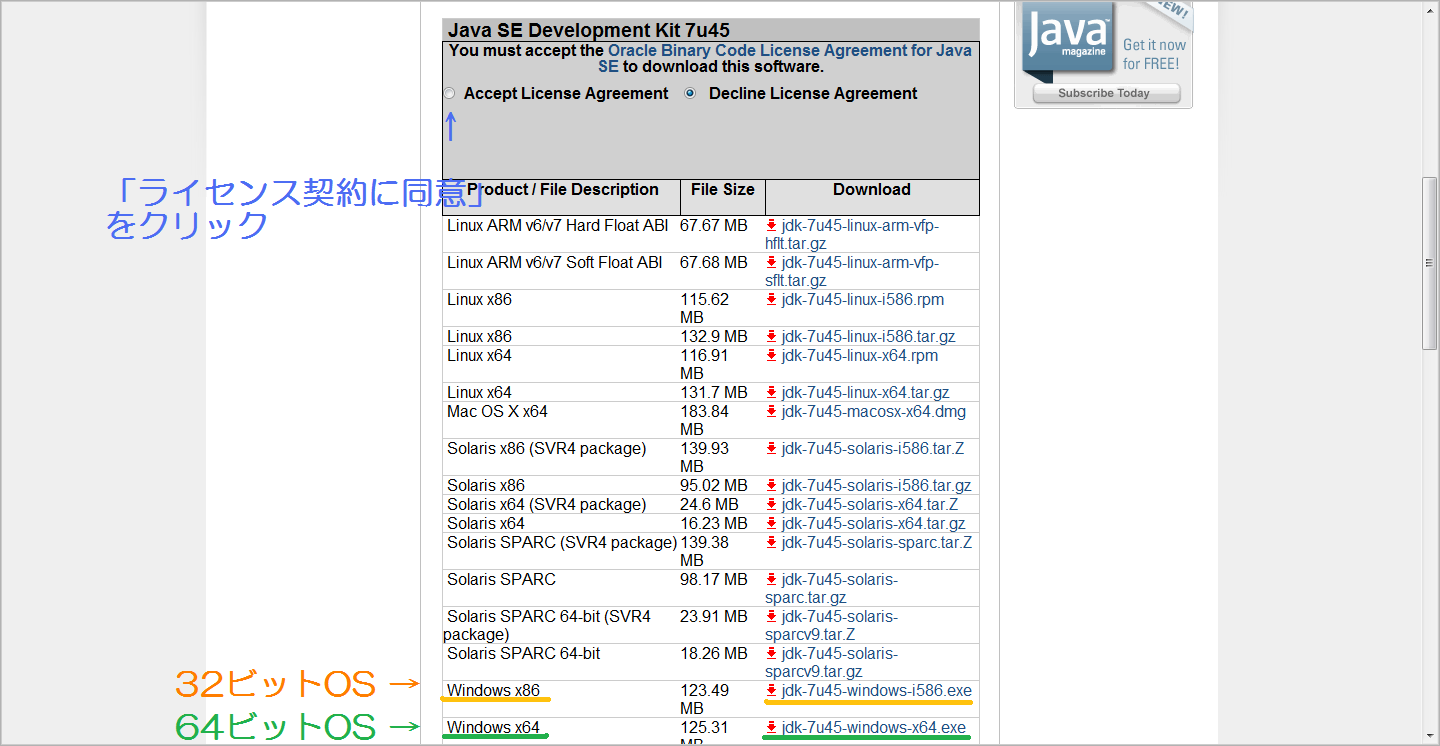
Task: Click the download arrow icon for jdk-7u45-macosx-x64.dmg
Action: 771,412
